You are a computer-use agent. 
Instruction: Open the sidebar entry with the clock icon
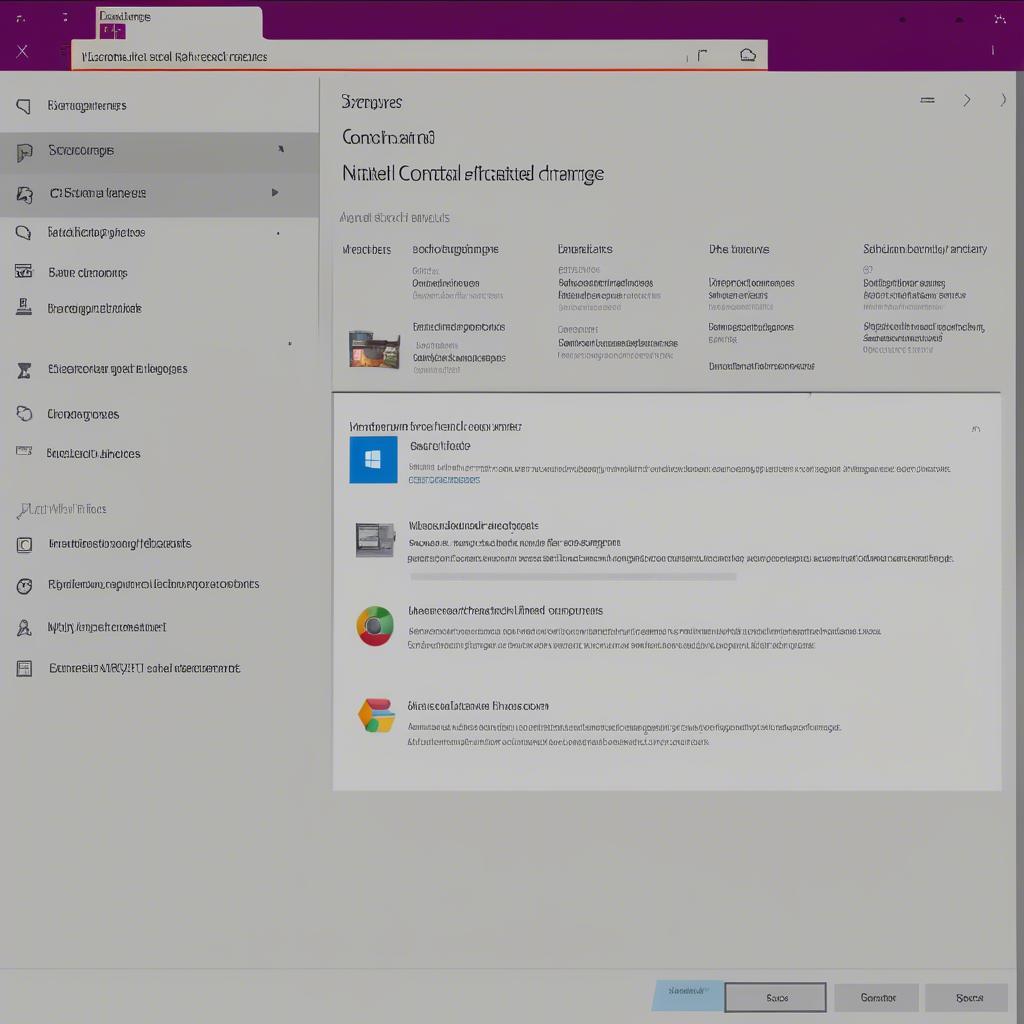click(159, 585)
